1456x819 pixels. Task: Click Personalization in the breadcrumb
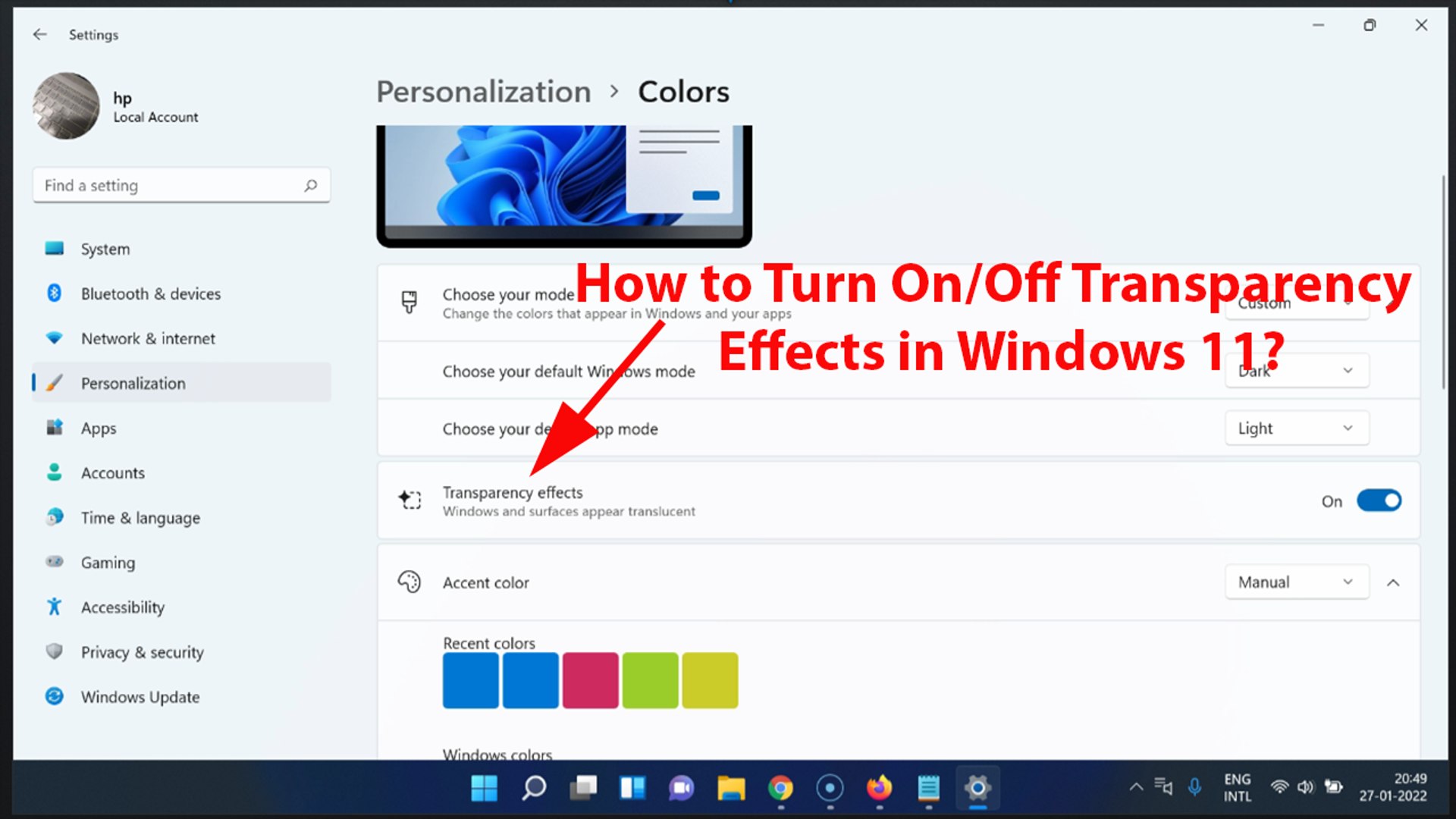tap(483, 92)
